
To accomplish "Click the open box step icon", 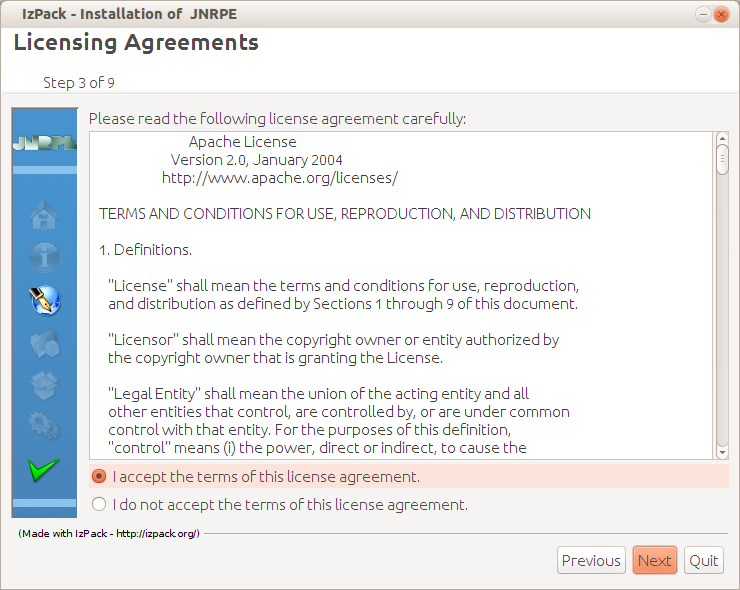I will tap(44, 385).
